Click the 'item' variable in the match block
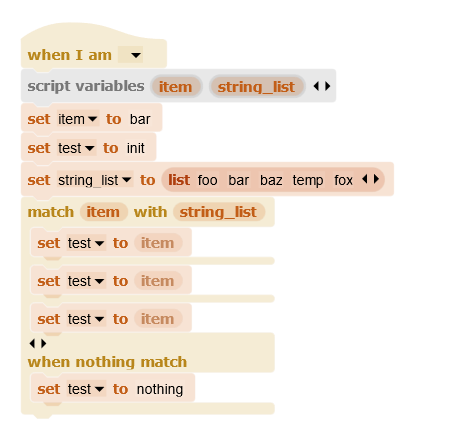The height and width of the screenshot is (444, 468). click(x=103, y=212)
